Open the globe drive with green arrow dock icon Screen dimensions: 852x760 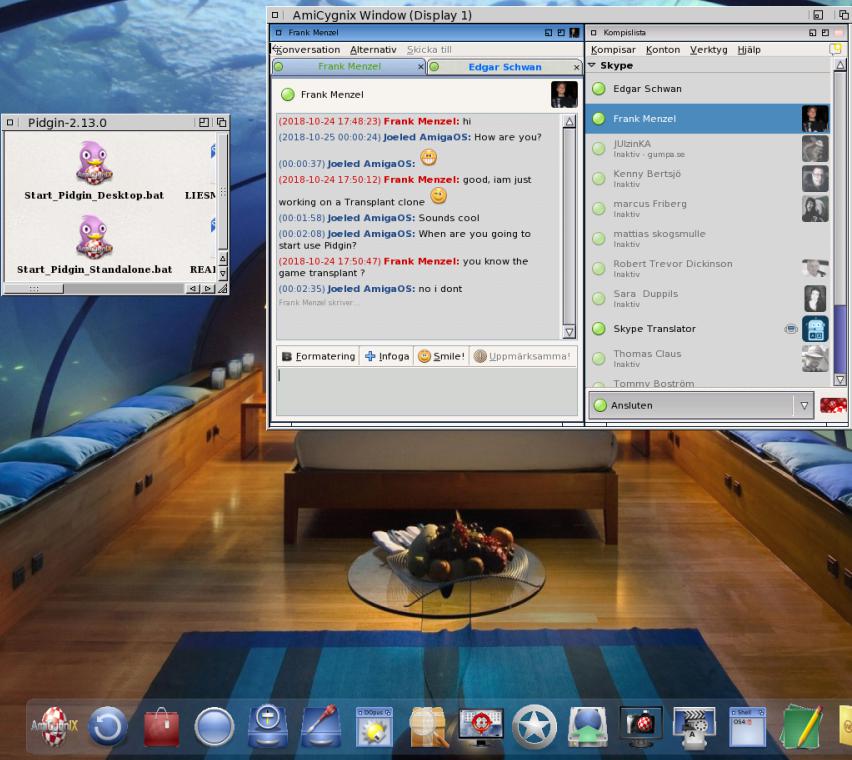click(587, 726)
